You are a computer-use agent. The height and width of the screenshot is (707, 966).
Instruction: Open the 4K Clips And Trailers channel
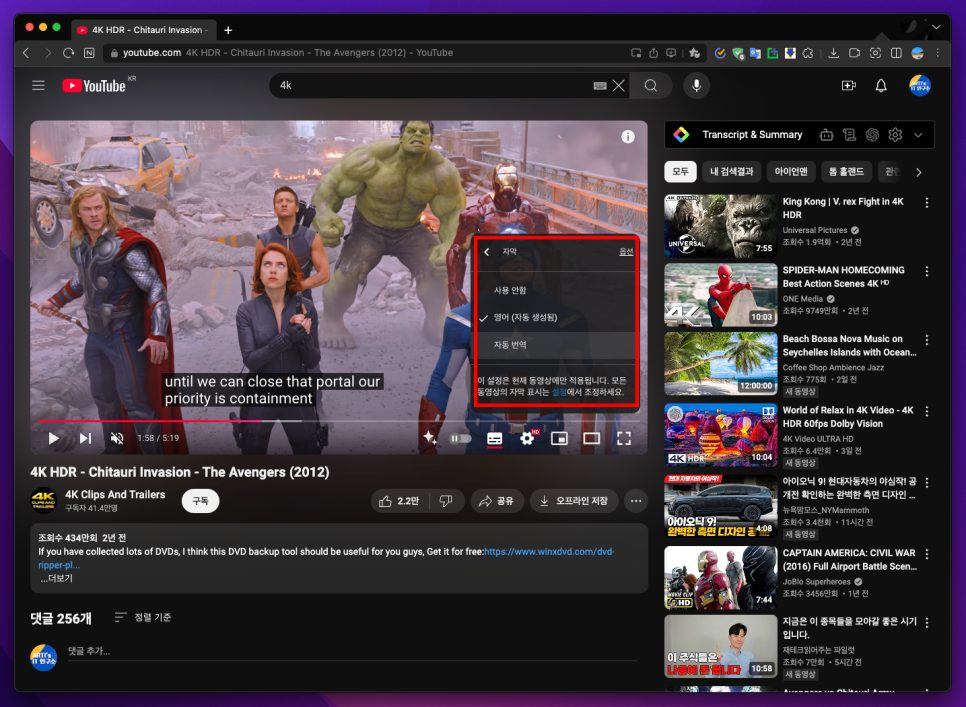pos(115,495)
